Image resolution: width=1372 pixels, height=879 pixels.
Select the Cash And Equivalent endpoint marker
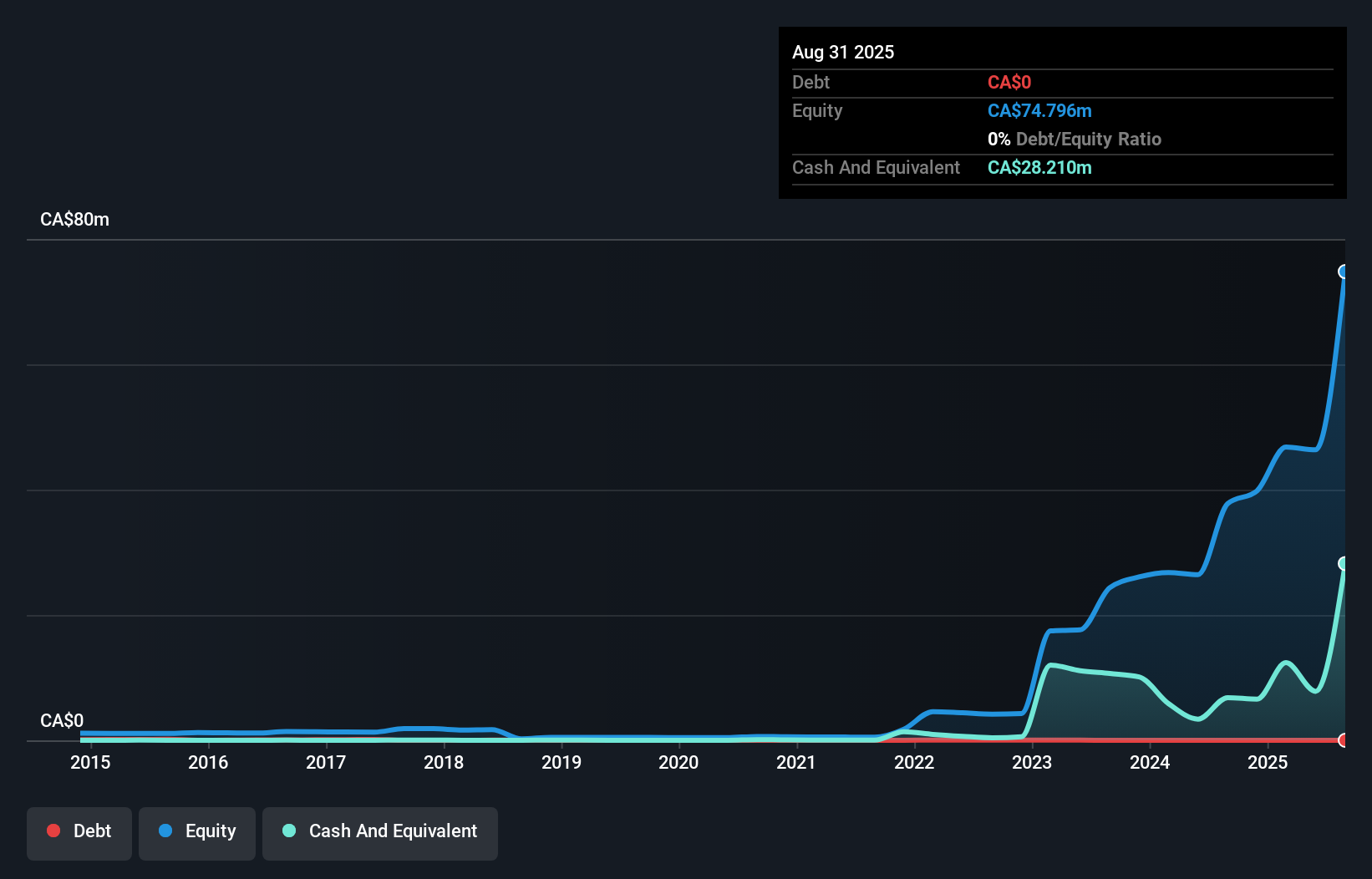pyautogui.click(x=1344, y=565)
